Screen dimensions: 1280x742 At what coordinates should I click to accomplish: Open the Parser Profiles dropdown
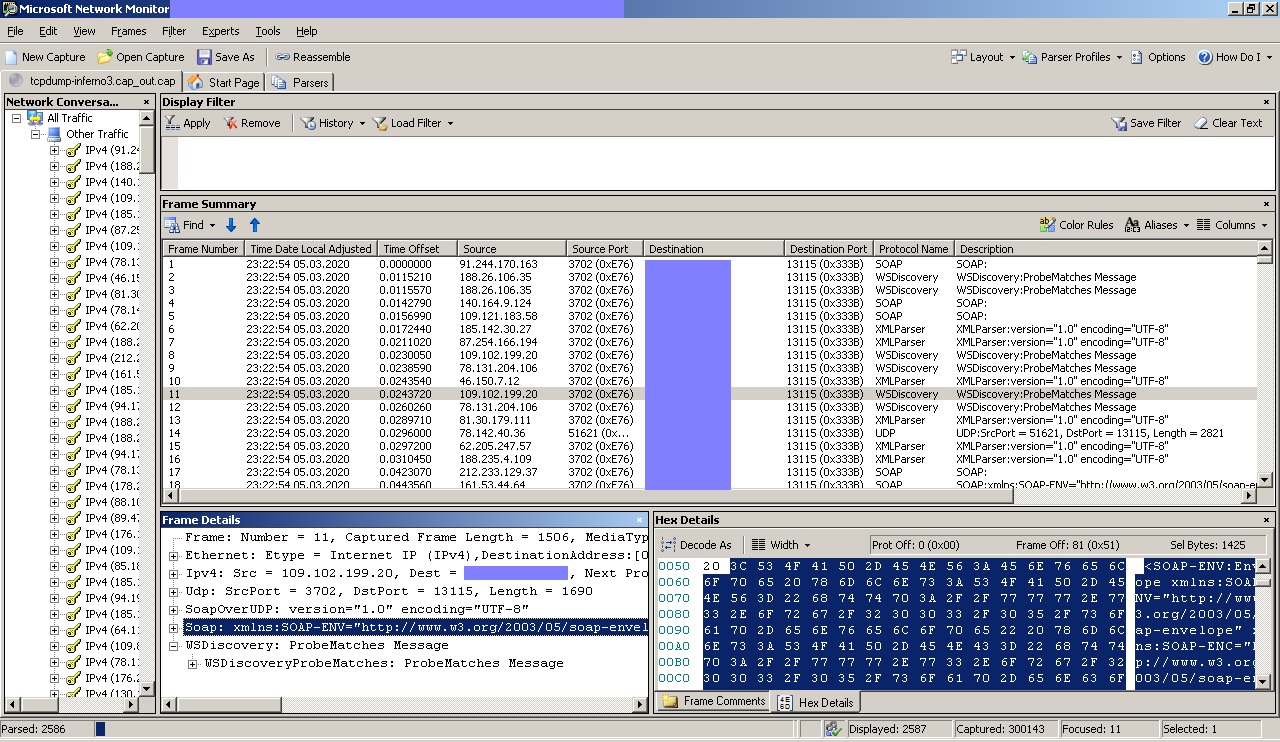coord(1072,57)
